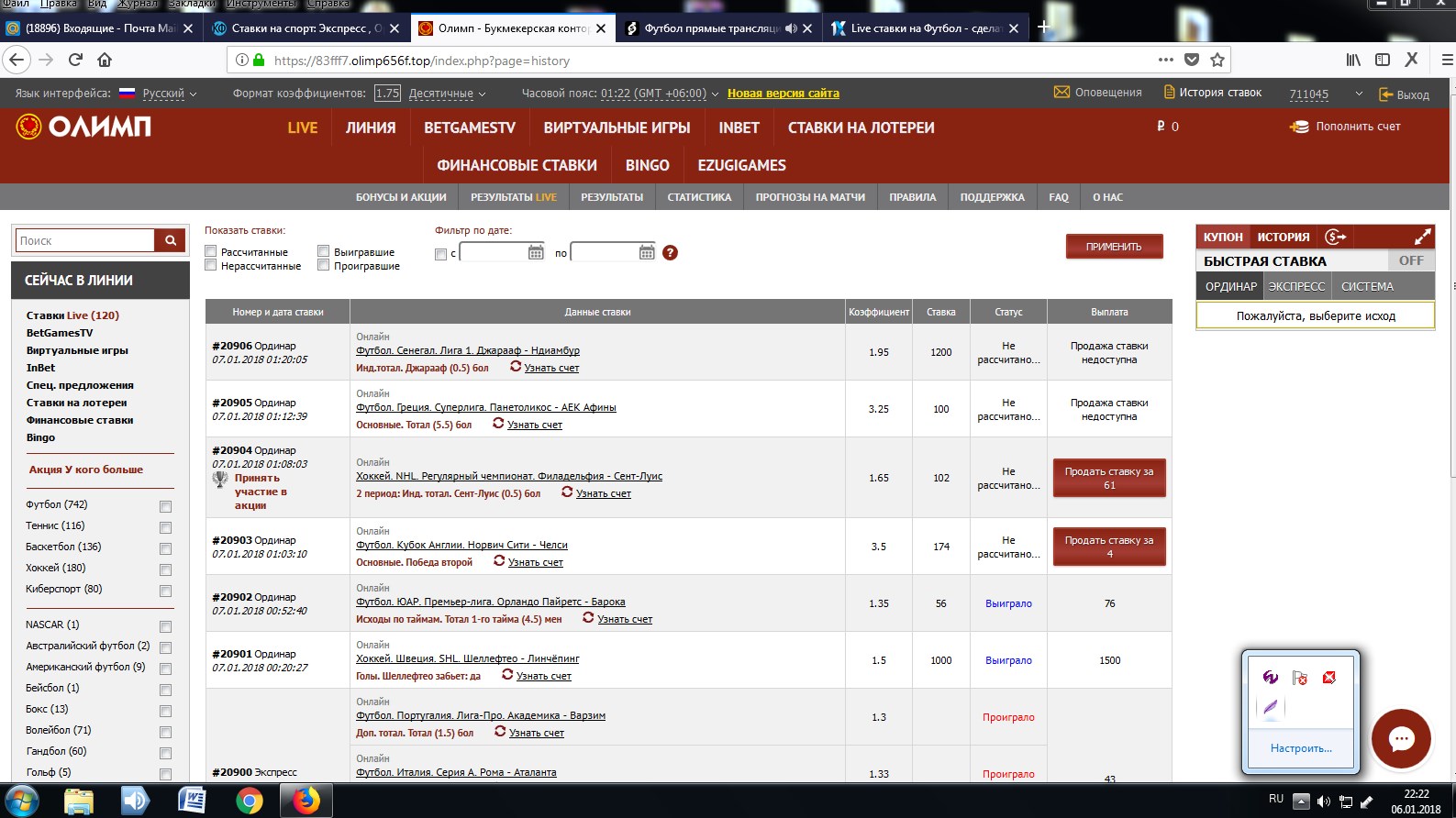Open Chrome from the Windows taskbar
This screenshot has height=818, width=1456.
249,801
